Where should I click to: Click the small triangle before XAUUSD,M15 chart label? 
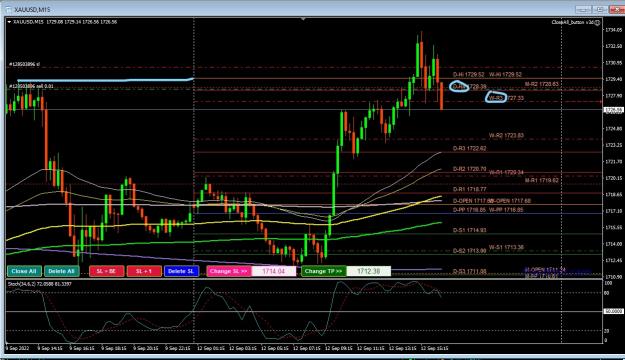(x=9, y=22)
